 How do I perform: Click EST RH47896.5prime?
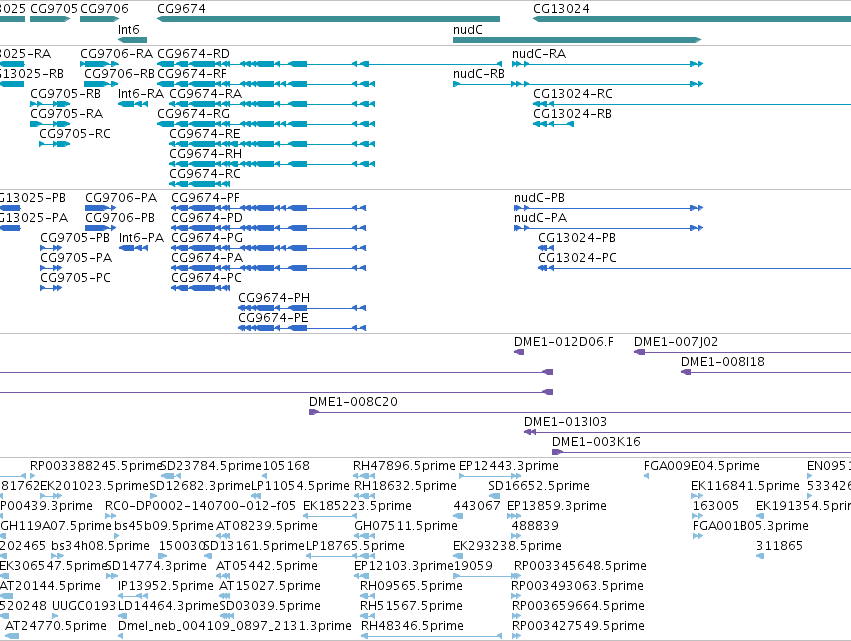click(404, 466)
